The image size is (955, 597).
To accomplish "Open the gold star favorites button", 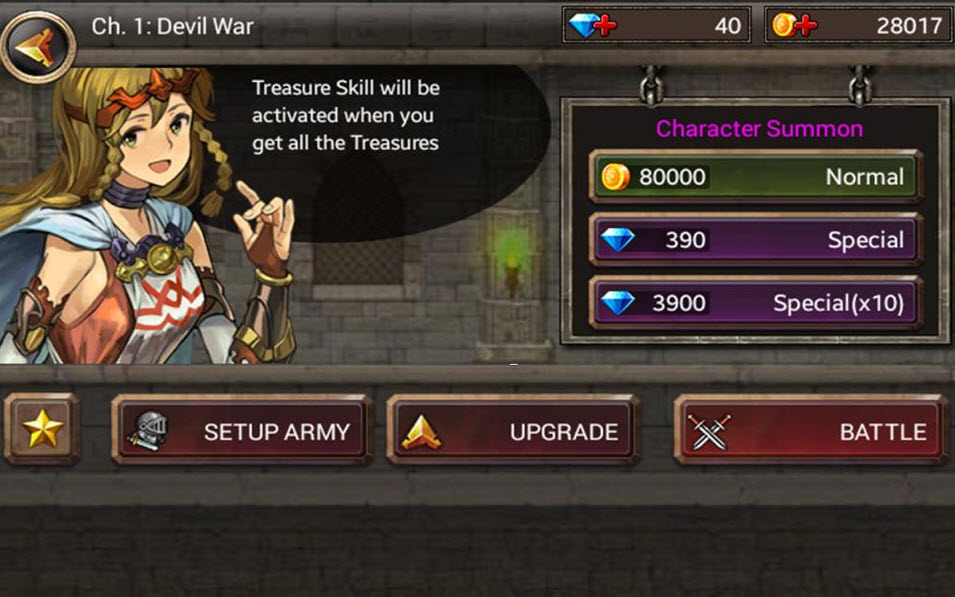I will (42, 429).
